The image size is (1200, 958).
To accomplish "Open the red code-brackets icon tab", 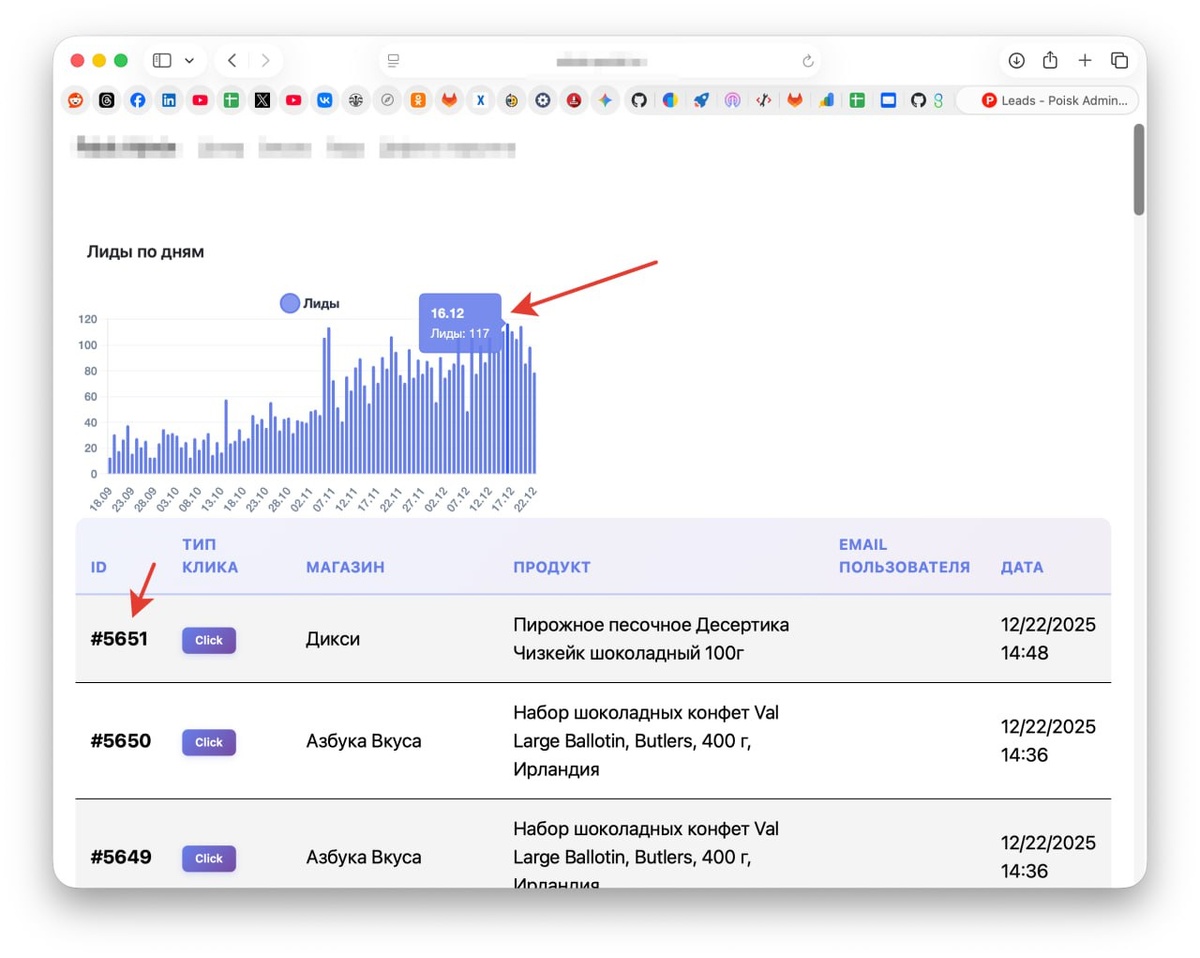I will [763, 100].
